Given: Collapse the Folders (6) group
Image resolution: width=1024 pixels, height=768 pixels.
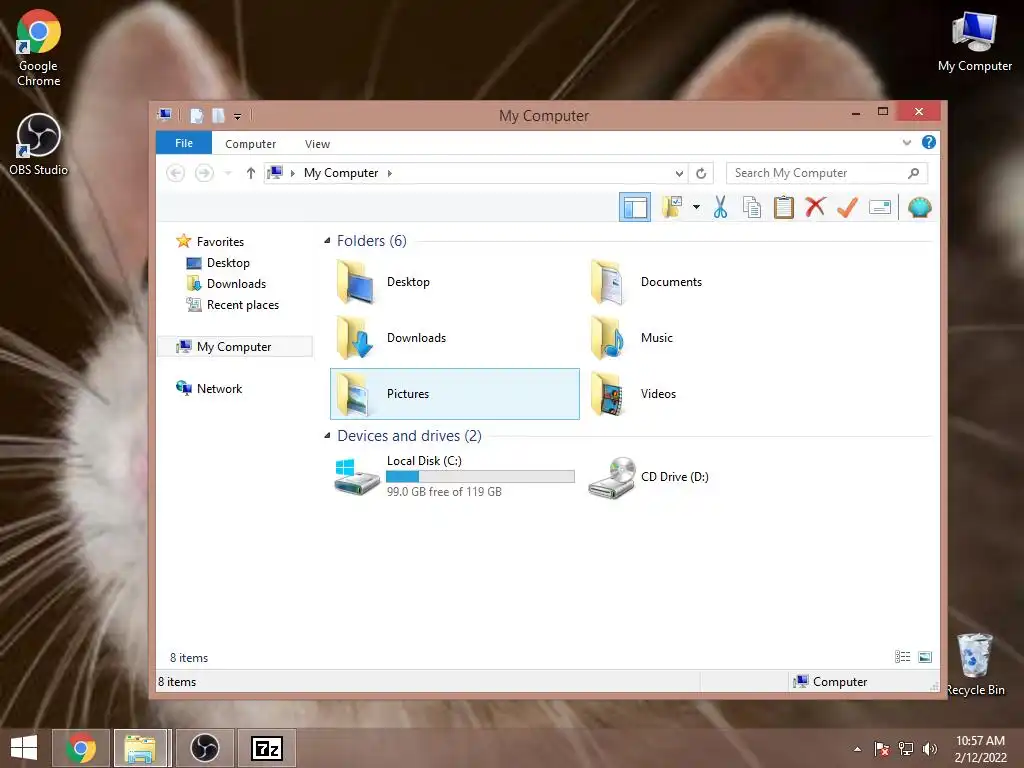Looking at the screenshot, I should (x=327, y=241).
